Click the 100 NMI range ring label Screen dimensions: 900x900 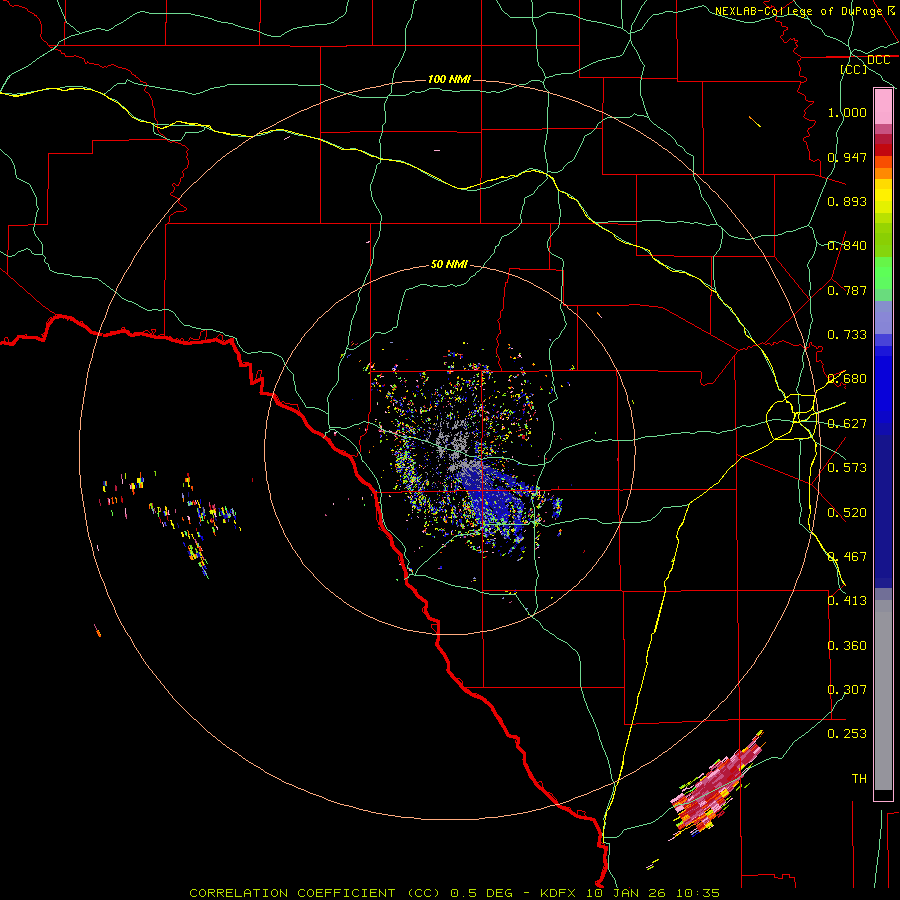(x=449, y=79)
